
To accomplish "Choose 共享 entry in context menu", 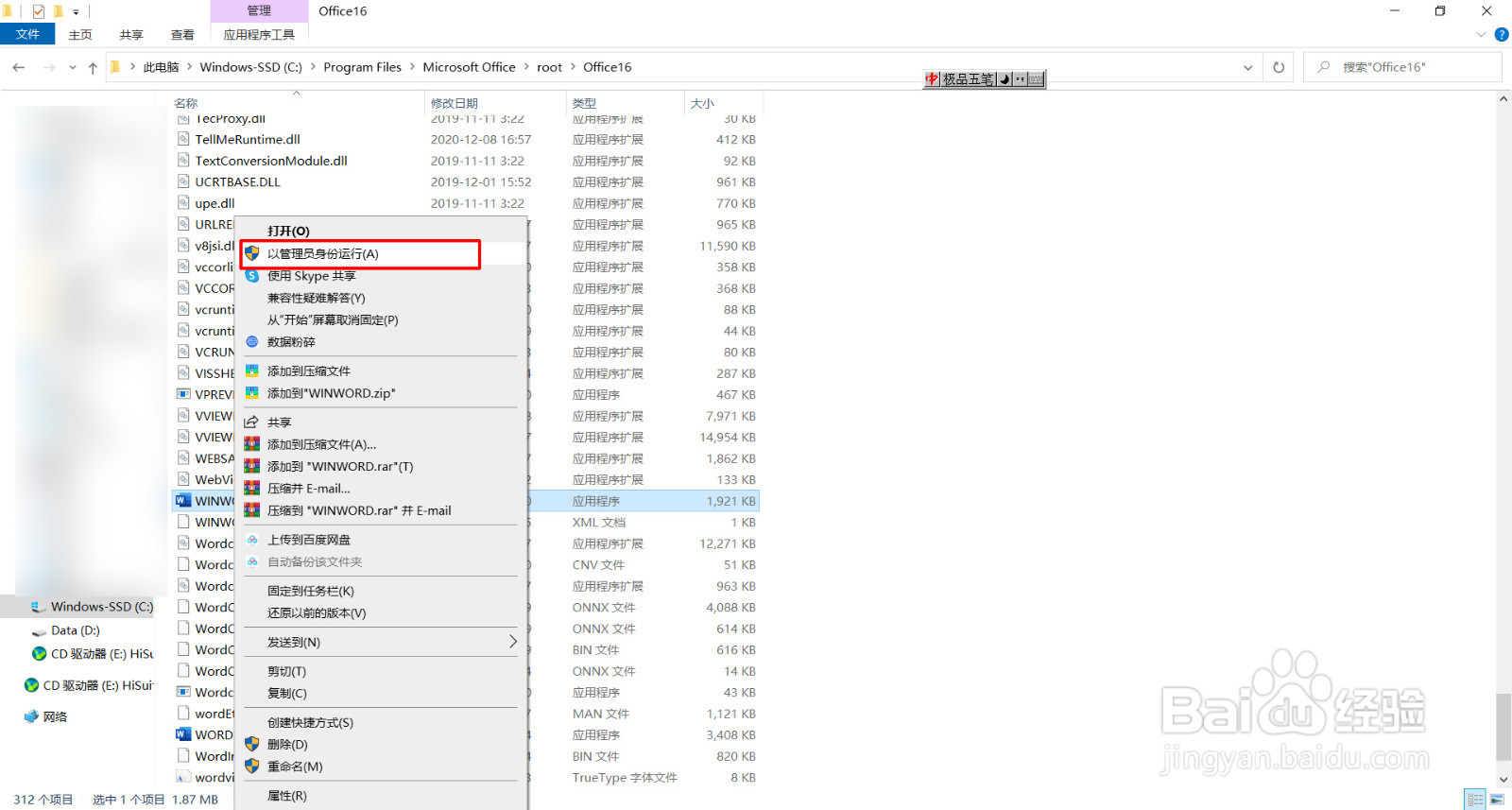I will [381, 422].
